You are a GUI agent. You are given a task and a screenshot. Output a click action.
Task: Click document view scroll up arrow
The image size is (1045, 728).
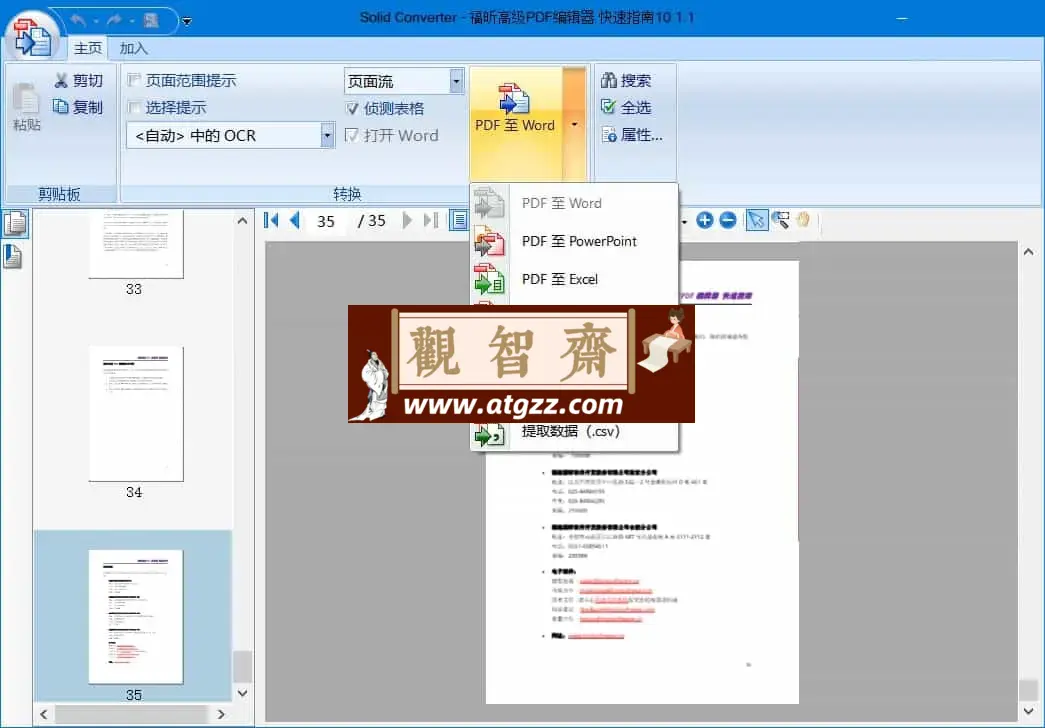point(1028,252)
